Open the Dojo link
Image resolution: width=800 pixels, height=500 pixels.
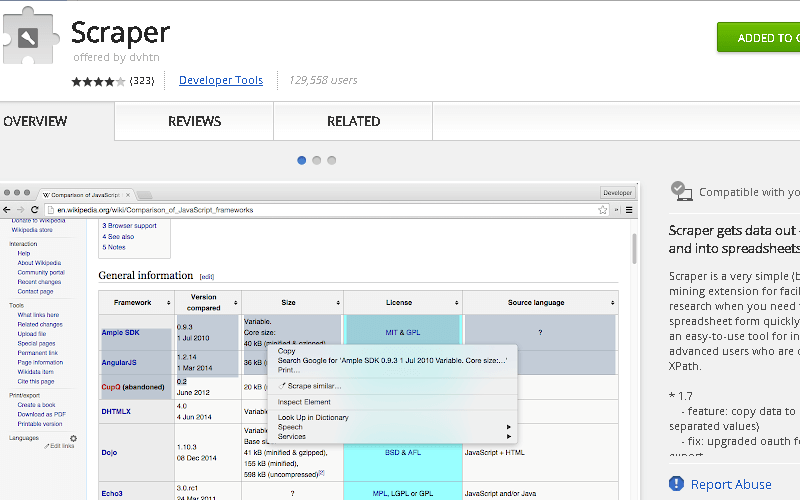coord(109,453)
